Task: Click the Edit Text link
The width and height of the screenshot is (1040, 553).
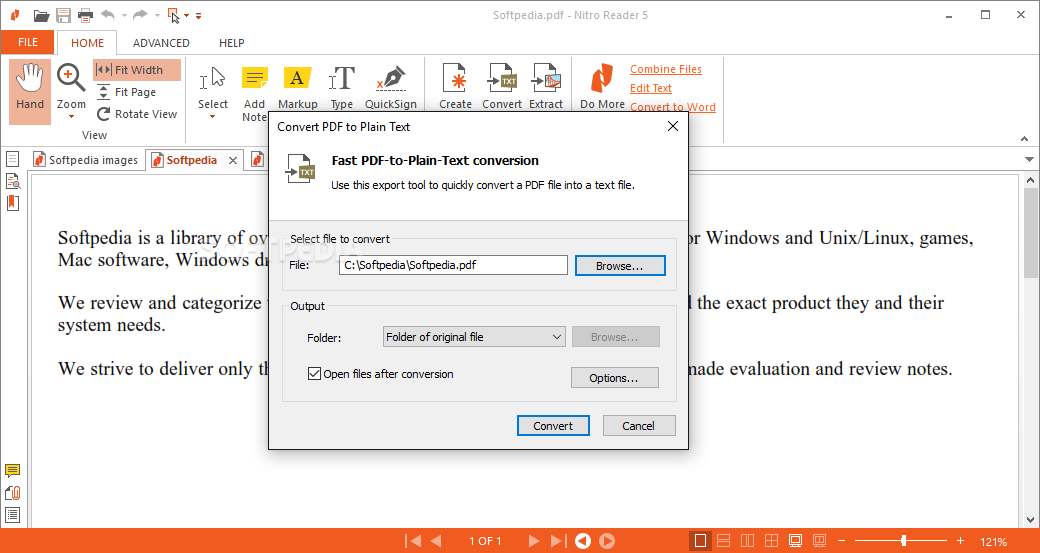Action: pos(651,88)
